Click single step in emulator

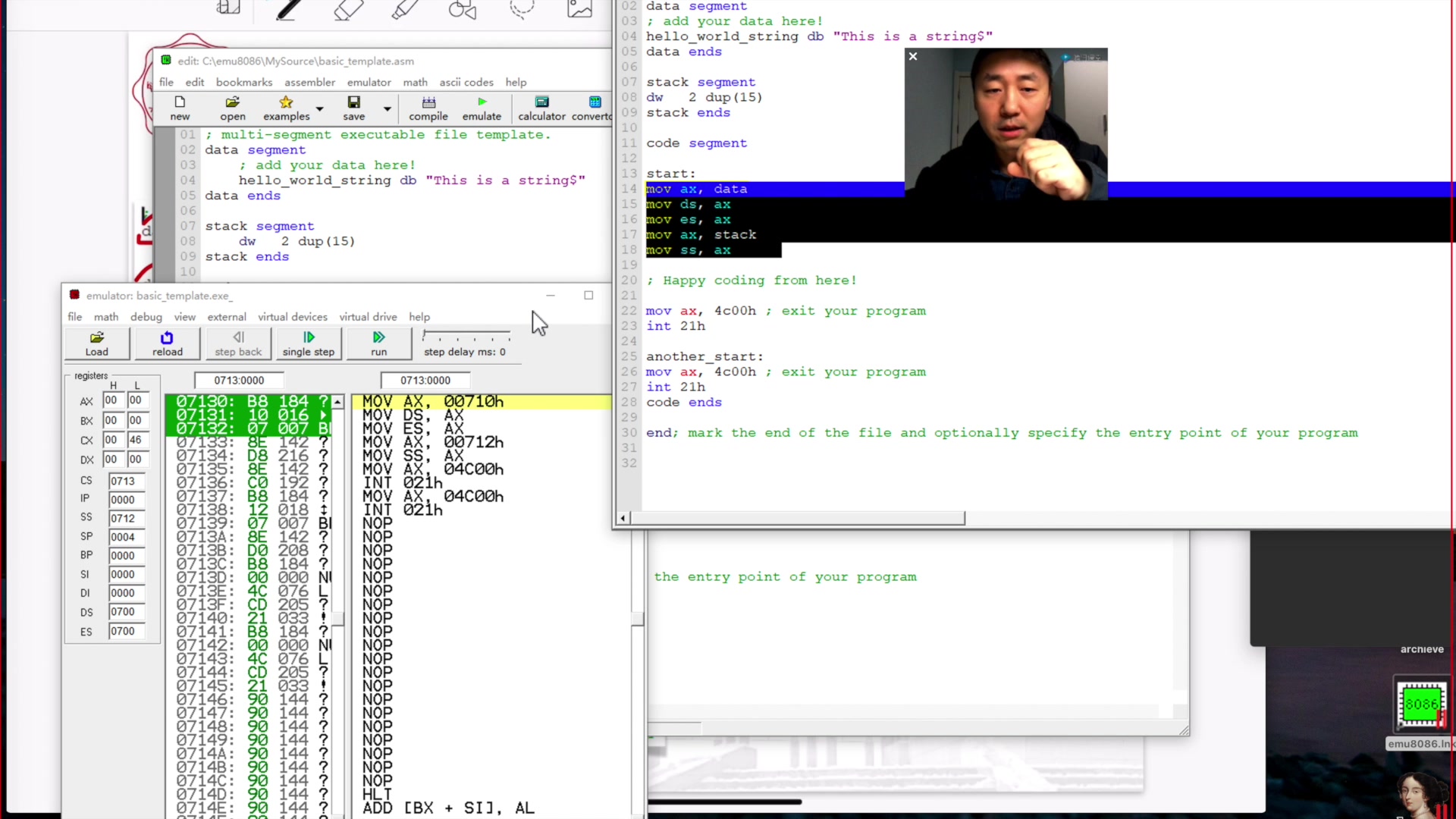pyautogui.click(x=309, y=344)
